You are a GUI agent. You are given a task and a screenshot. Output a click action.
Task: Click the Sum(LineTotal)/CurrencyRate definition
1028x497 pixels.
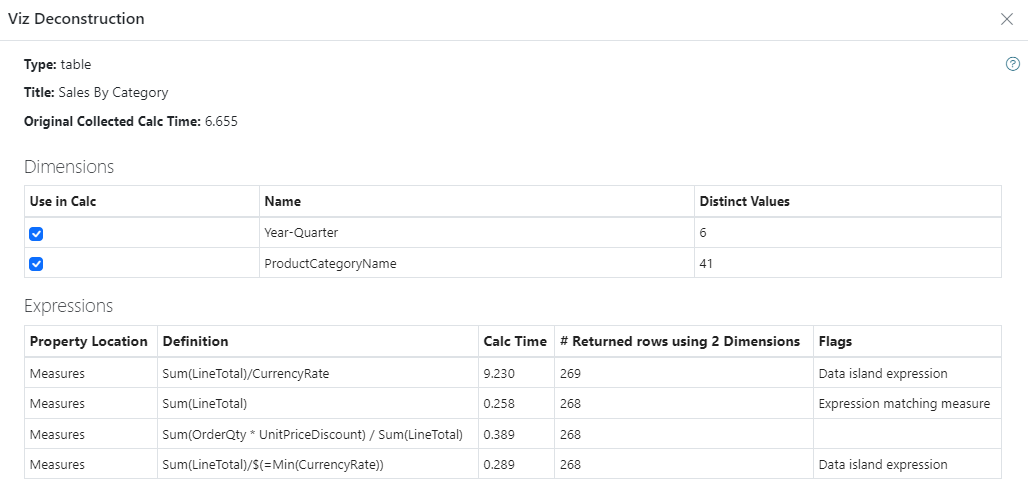246,373
